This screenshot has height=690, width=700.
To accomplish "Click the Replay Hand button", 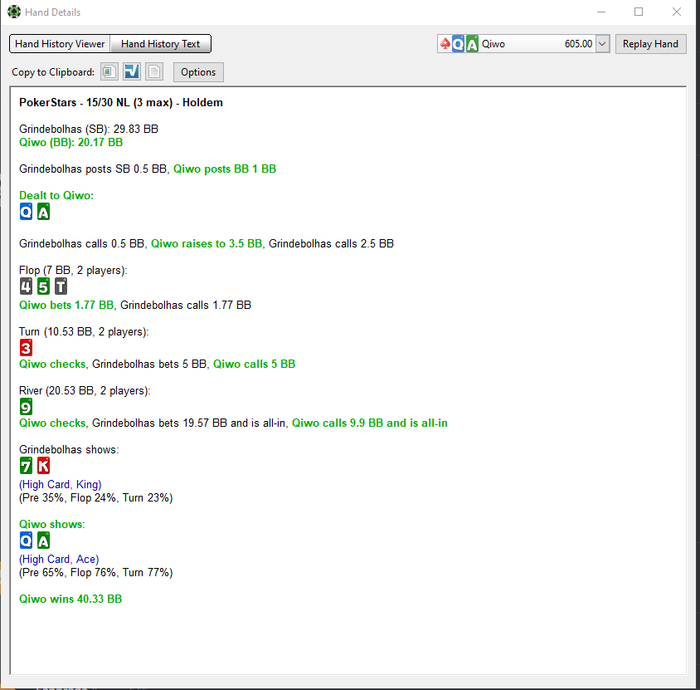I will (x=650, y=44).
